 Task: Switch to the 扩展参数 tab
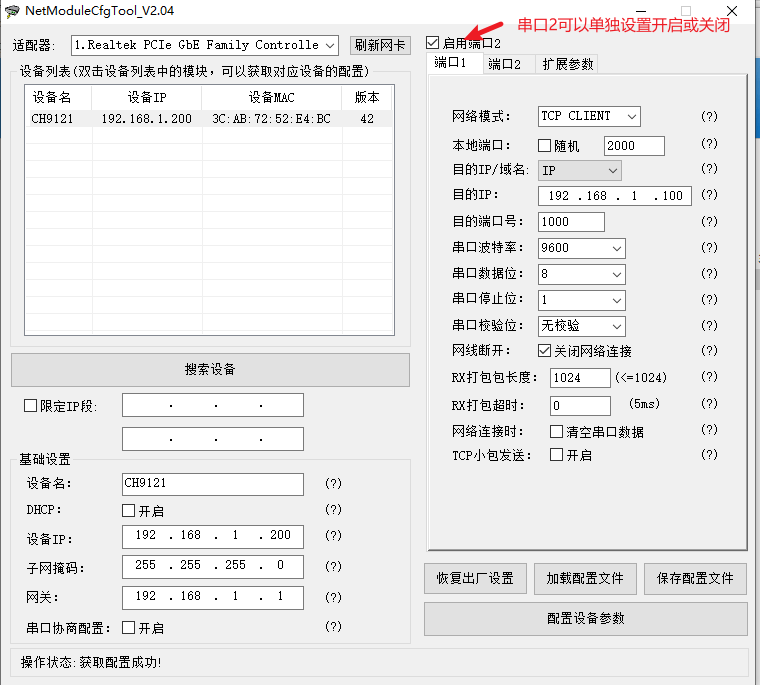tap(568, 64)
